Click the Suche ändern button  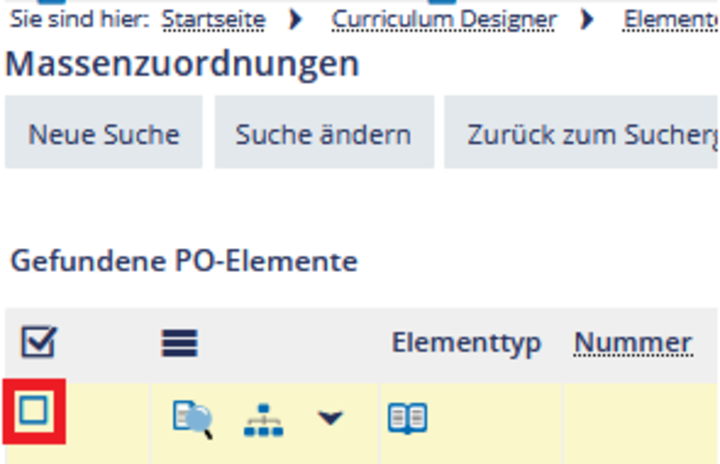coord(324,132)
